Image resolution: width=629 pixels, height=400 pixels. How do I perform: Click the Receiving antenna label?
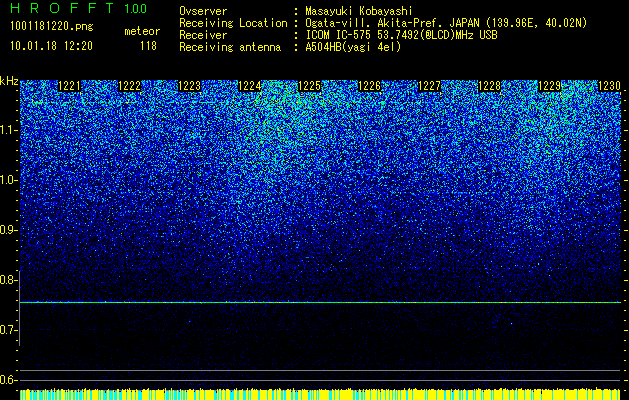(x=230, y=47)
